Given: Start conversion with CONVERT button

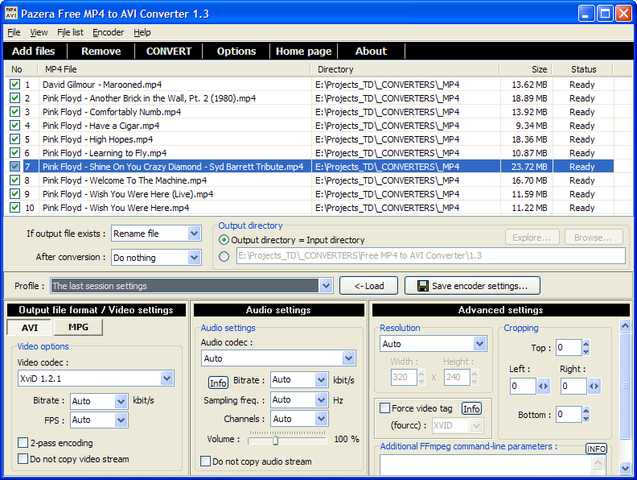Looking at the screenshot, I should (169, 51).
